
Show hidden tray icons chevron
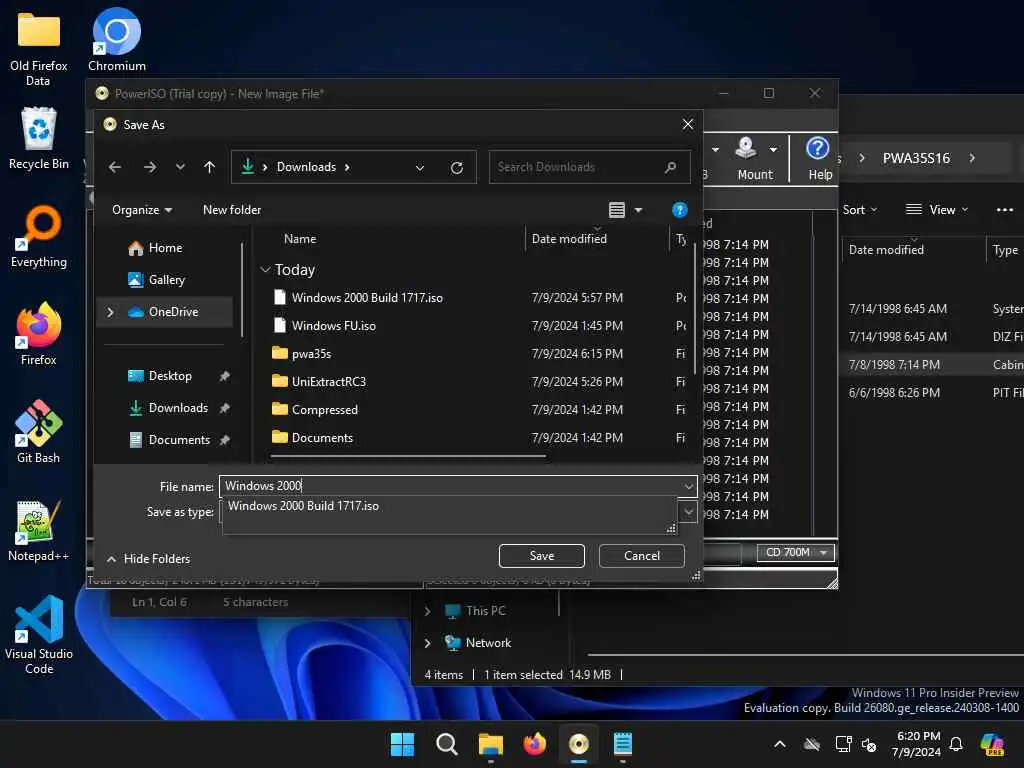(x=780, y=744)
